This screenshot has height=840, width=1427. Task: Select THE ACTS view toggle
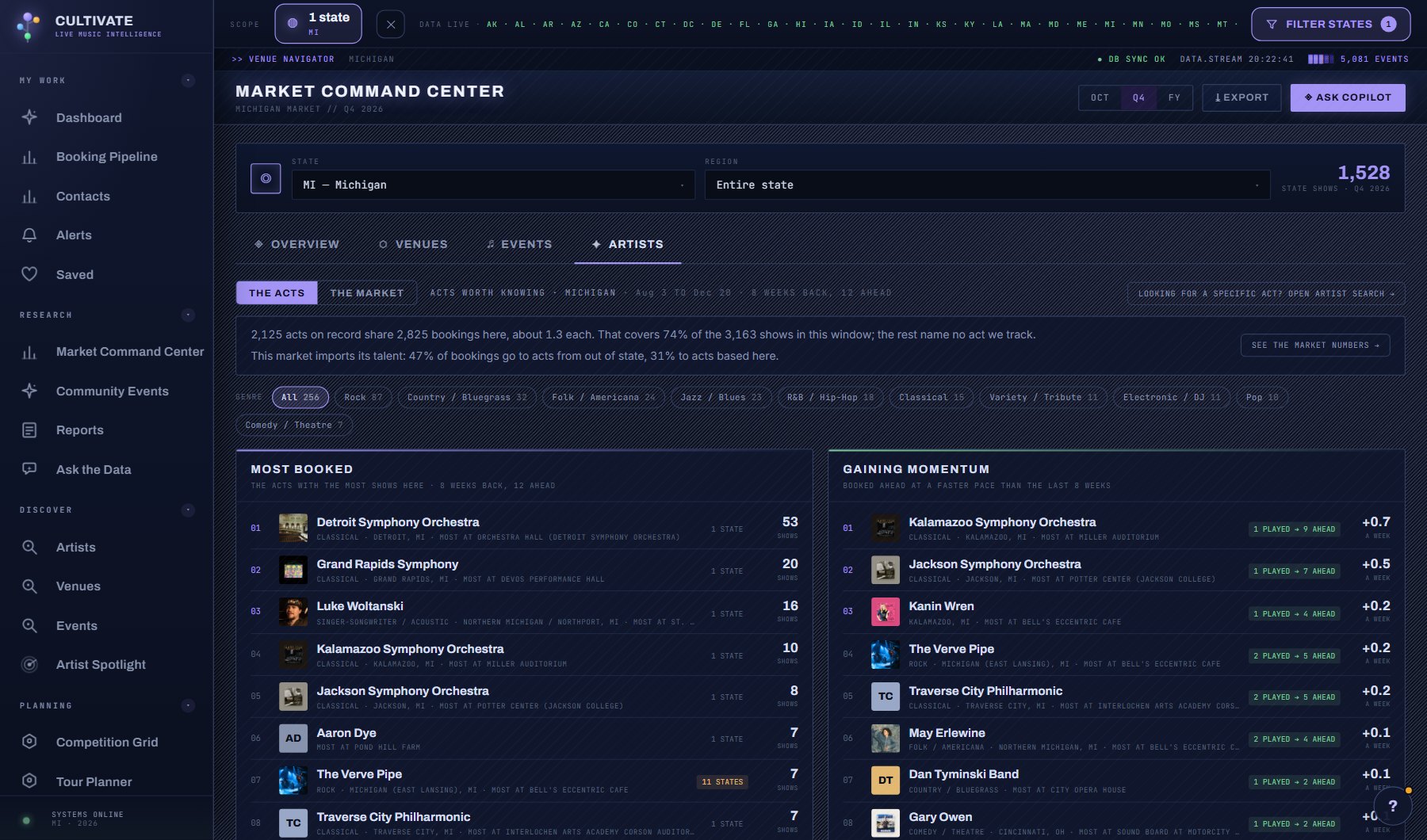(x=277, y=292)
